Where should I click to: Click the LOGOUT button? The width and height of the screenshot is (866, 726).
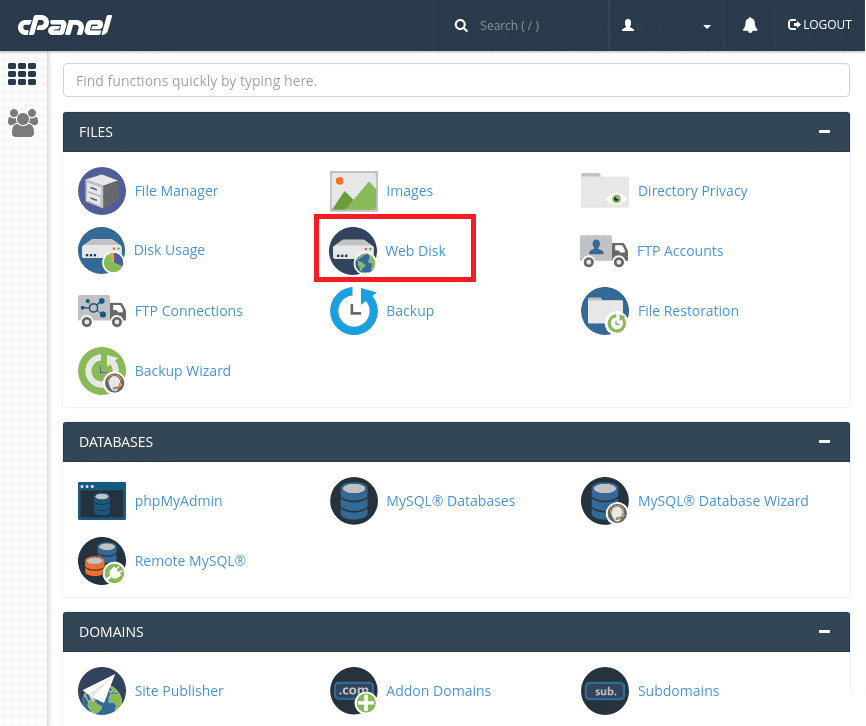[819, 24]
